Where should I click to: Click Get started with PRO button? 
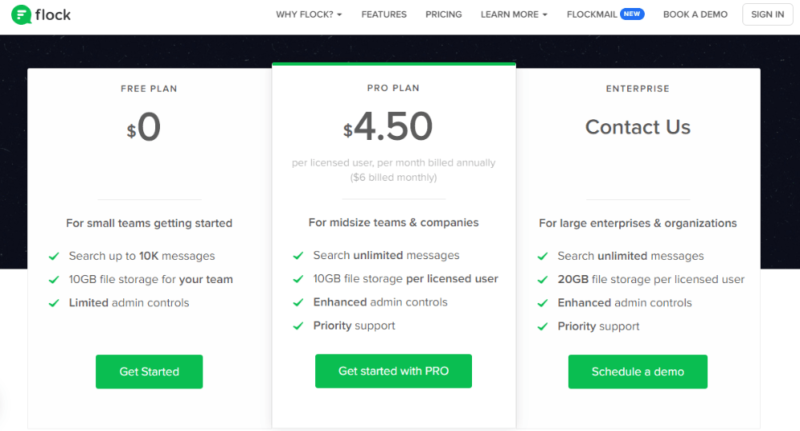click(x=393, y=371)
